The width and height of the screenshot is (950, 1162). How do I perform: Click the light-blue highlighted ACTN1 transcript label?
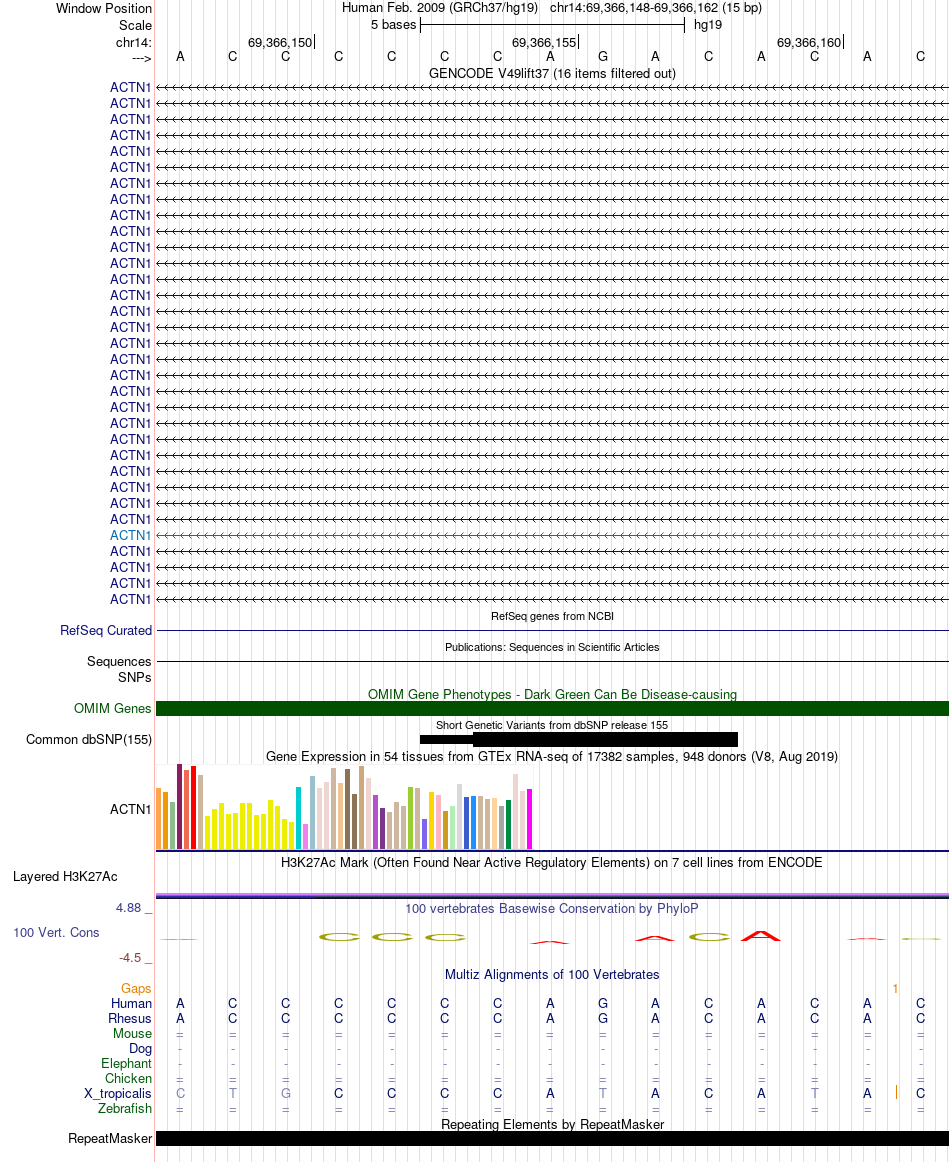130,535
